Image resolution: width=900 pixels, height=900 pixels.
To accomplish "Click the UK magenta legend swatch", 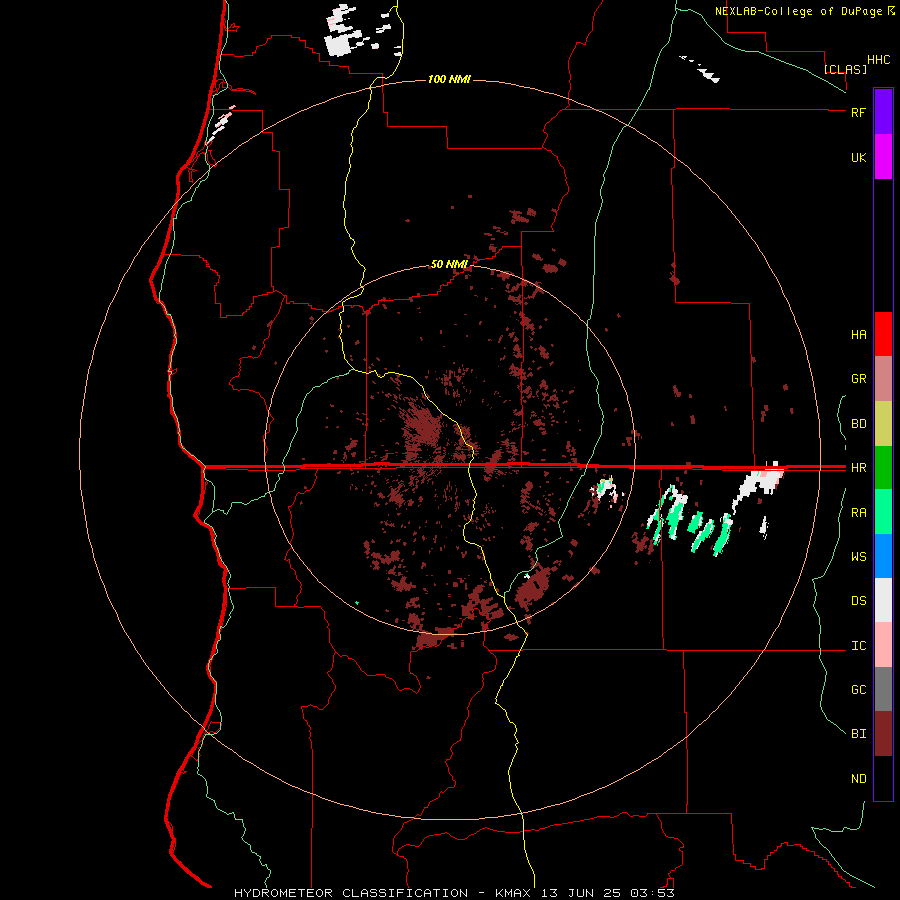I will (x=883, y=157).
